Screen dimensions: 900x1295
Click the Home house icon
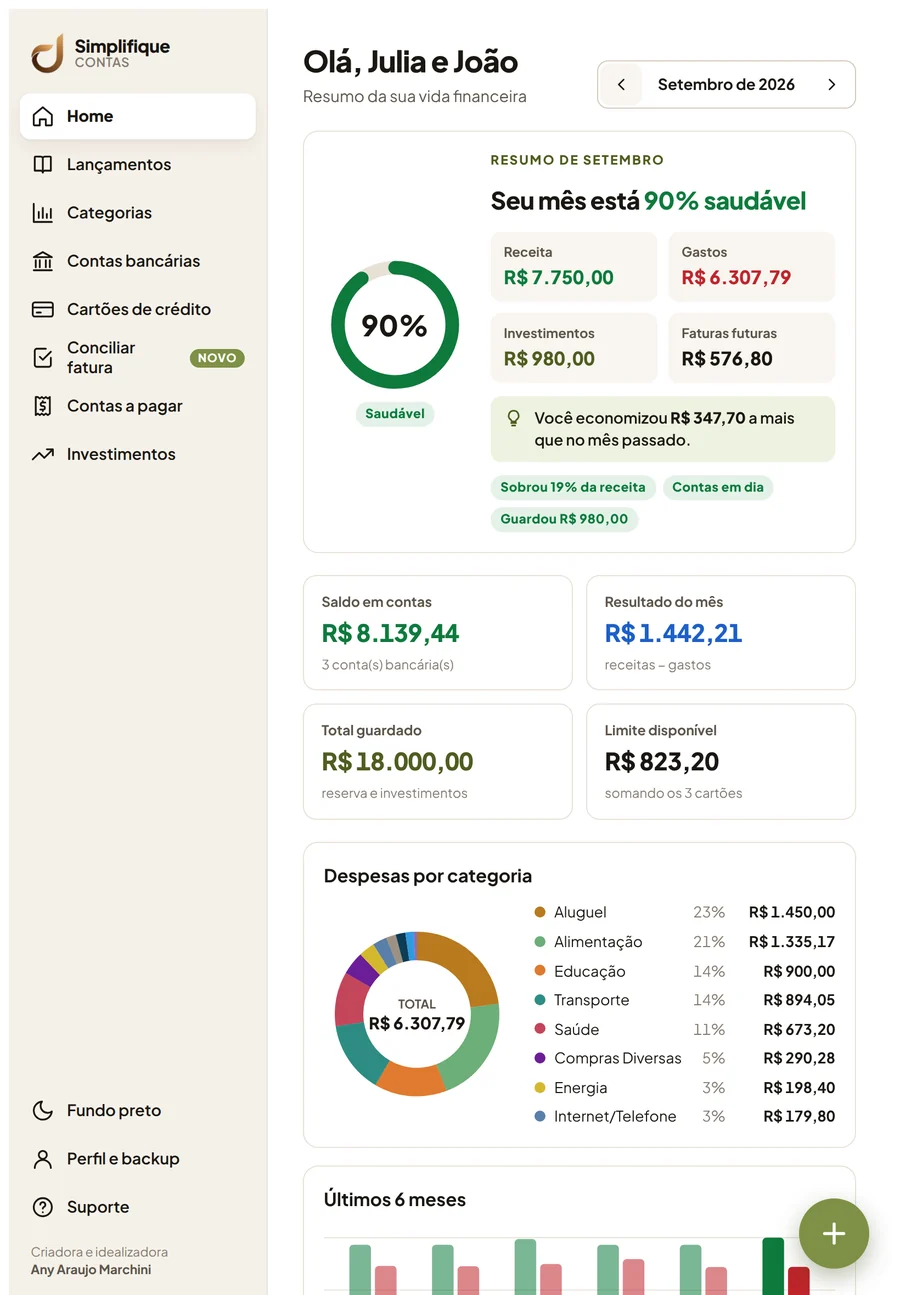coord(42,116)
